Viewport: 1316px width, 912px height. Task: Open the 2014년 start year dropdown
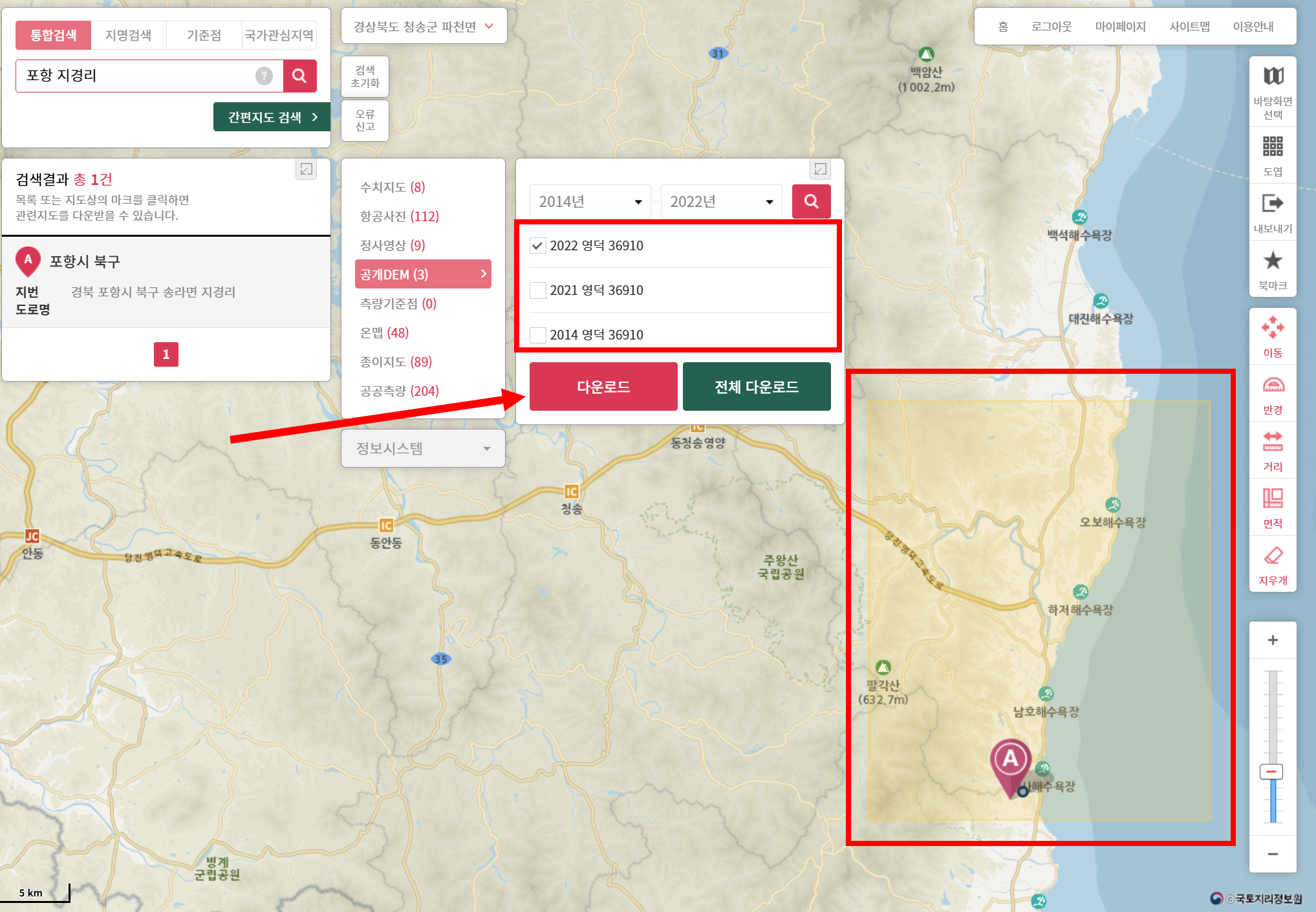pos(590,202)
